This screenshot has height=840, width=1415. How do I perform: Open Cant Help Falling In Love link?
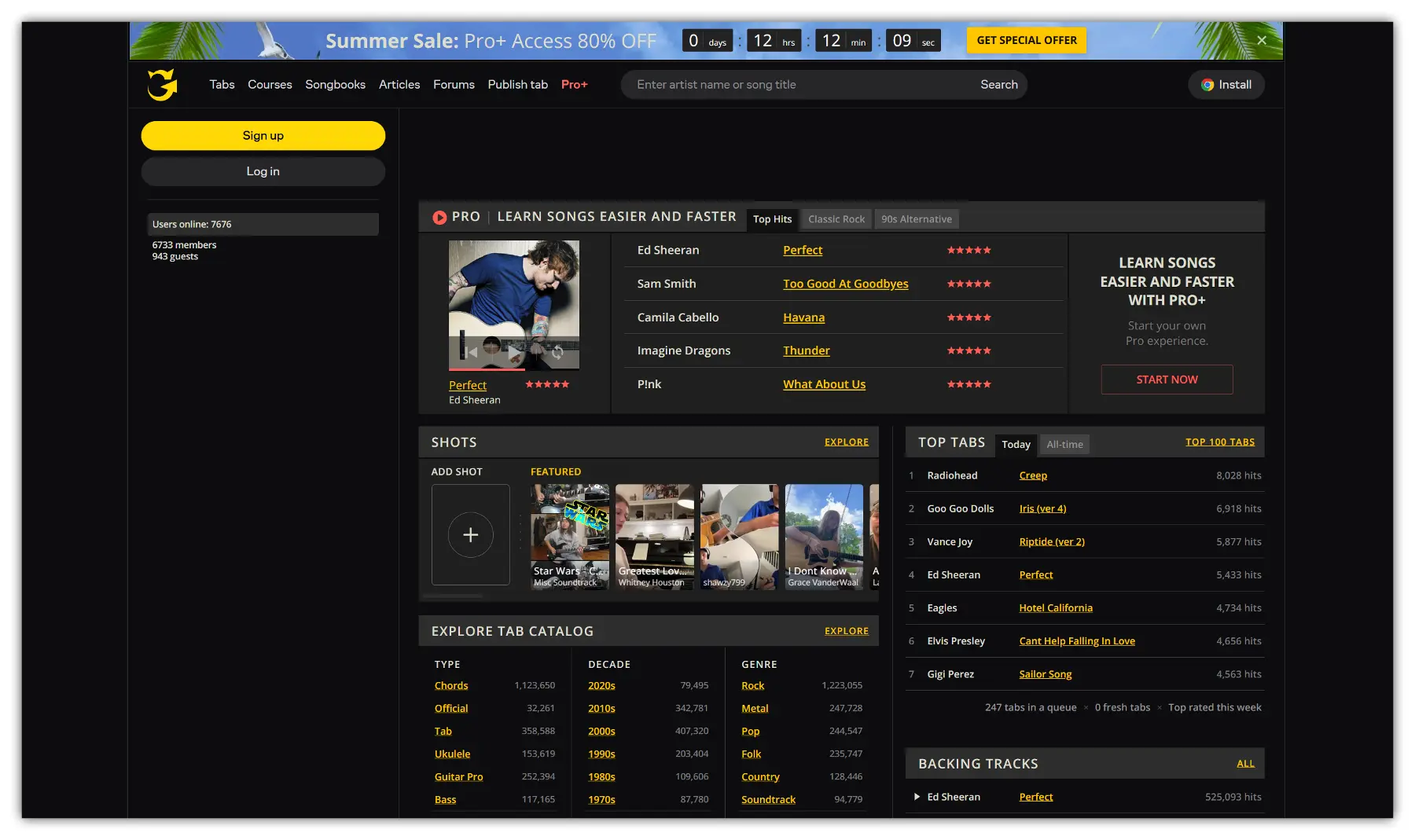[x=1077, y=640]
